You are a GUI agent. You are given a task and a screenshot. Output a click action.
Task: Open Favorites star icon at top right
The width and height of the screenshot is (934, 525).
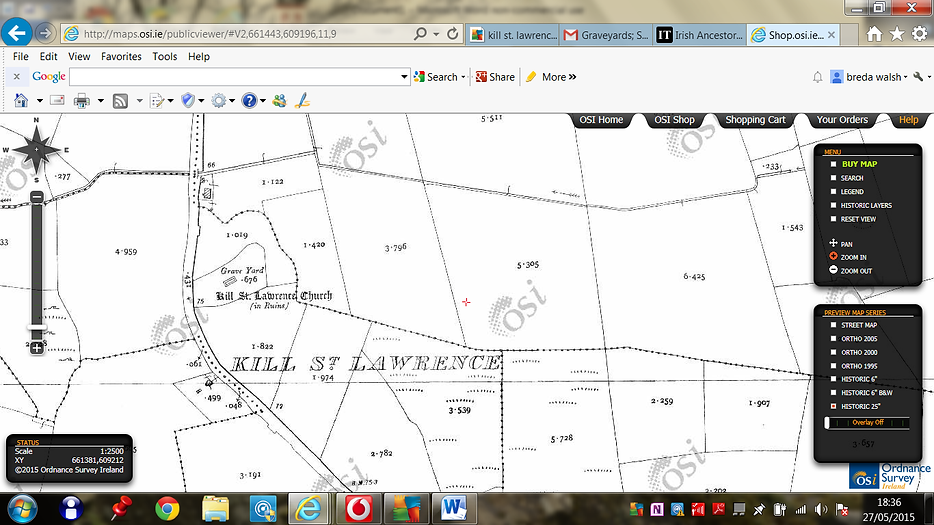point(896,34)
